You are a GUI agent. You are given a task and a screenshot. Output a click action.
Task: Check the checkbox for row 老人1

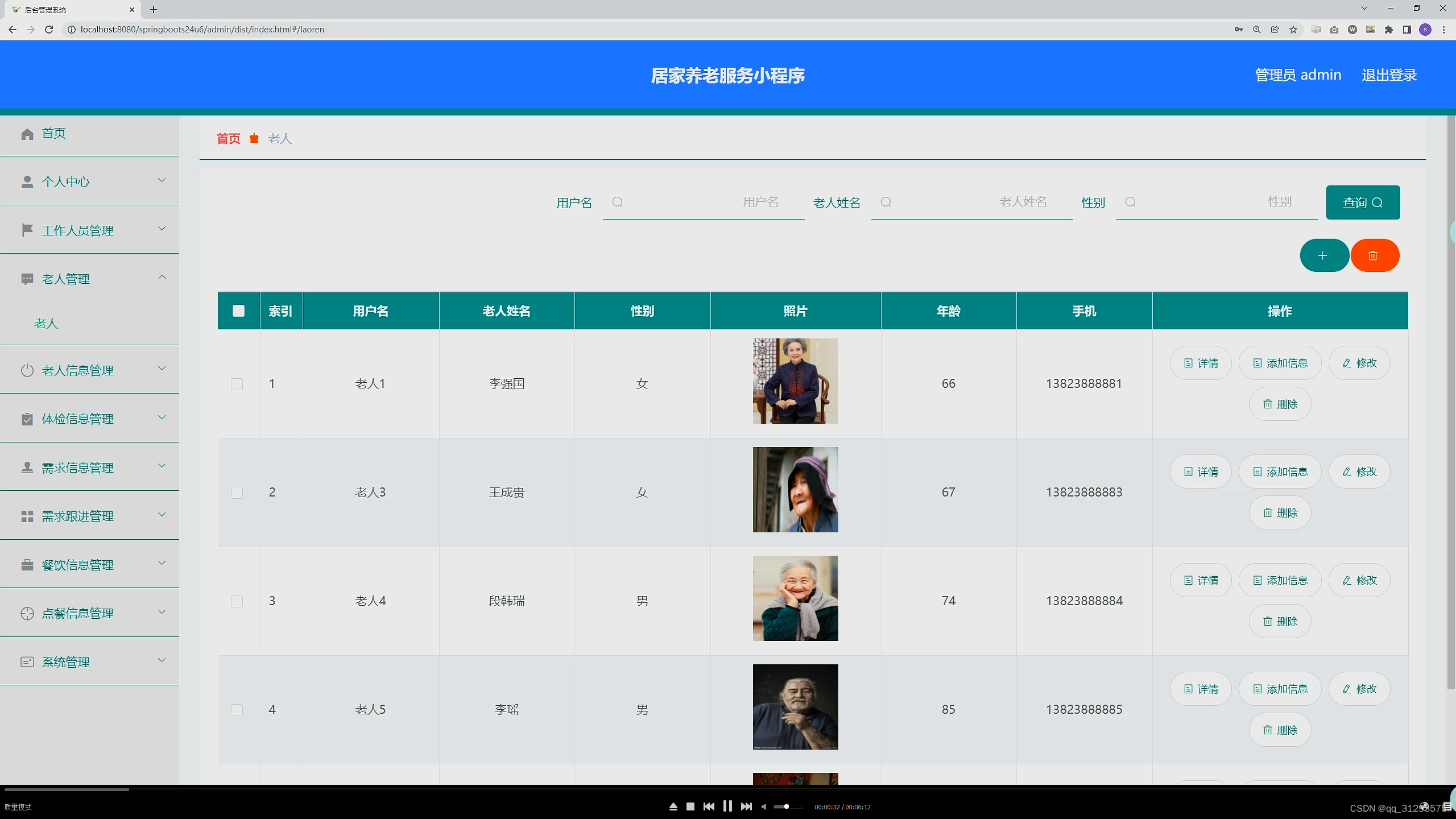pos(237,384)
